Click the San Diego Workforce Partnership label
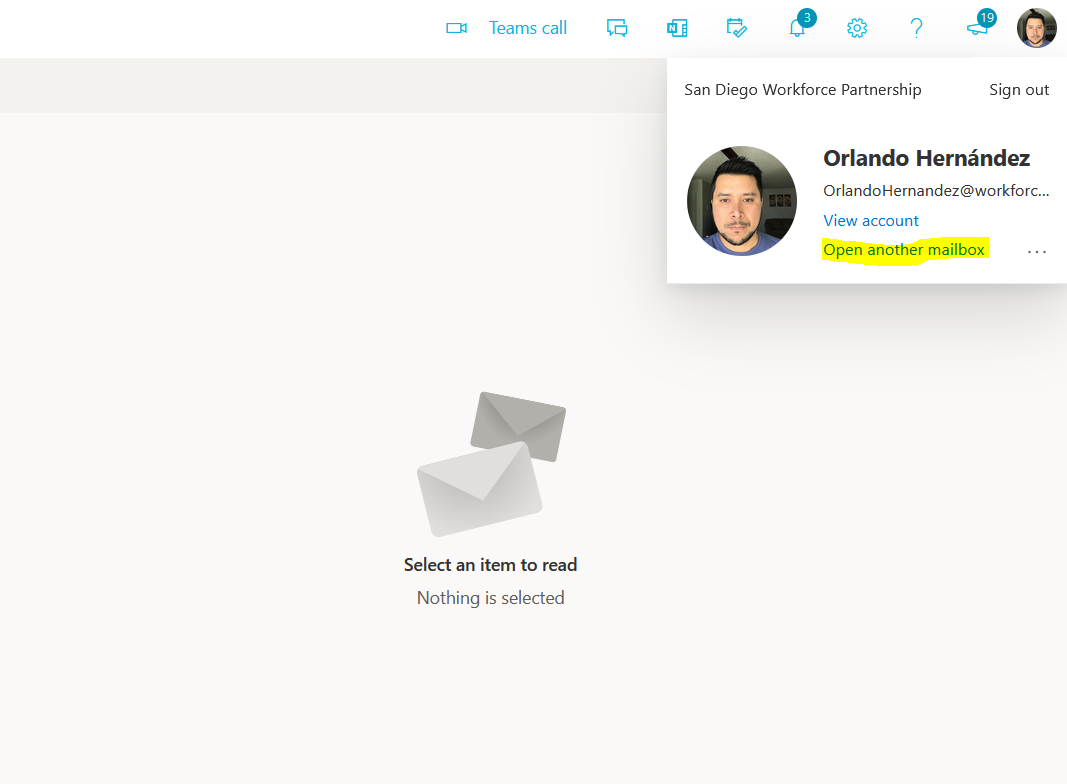The image size is (1067, 784). [x=802, y=90]
